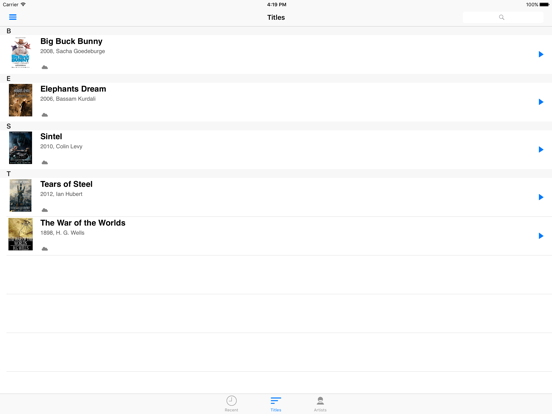
Task: Tap the cloud icon under War of the Worlds
Action: [45, 249]
